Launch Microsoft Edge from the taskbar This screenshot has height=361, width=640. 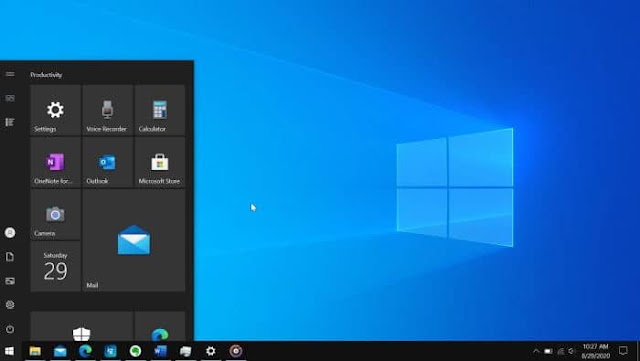click(85, 351)
